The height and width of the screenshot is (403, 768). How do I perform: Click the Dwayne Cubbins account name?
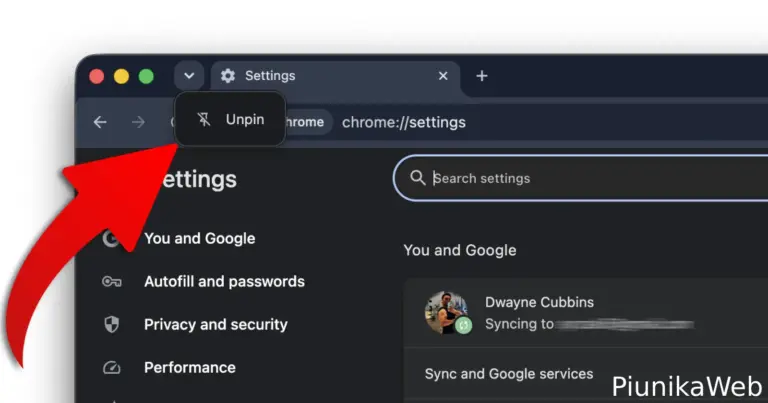539,302
